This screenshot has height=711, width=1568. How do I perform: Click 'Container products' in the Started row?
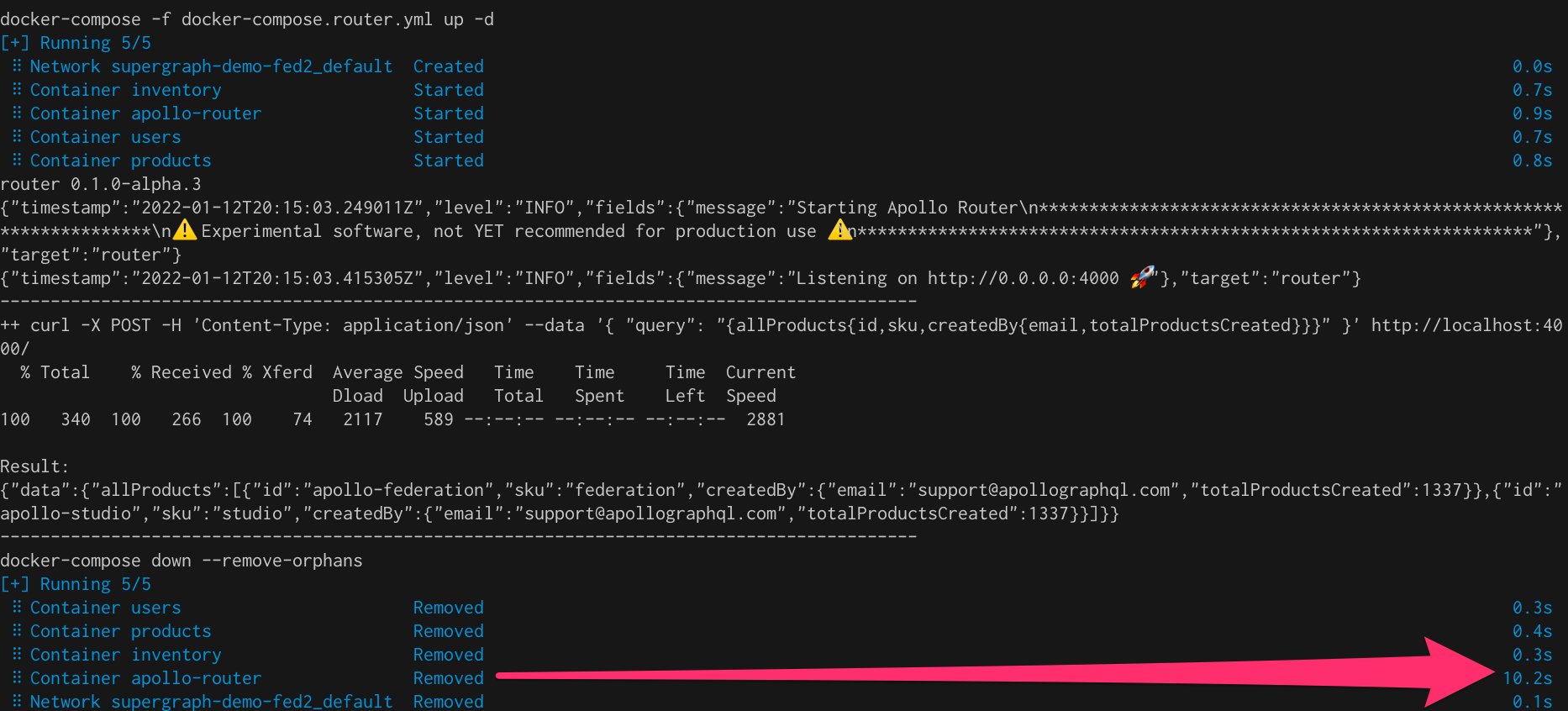[120, 161]
